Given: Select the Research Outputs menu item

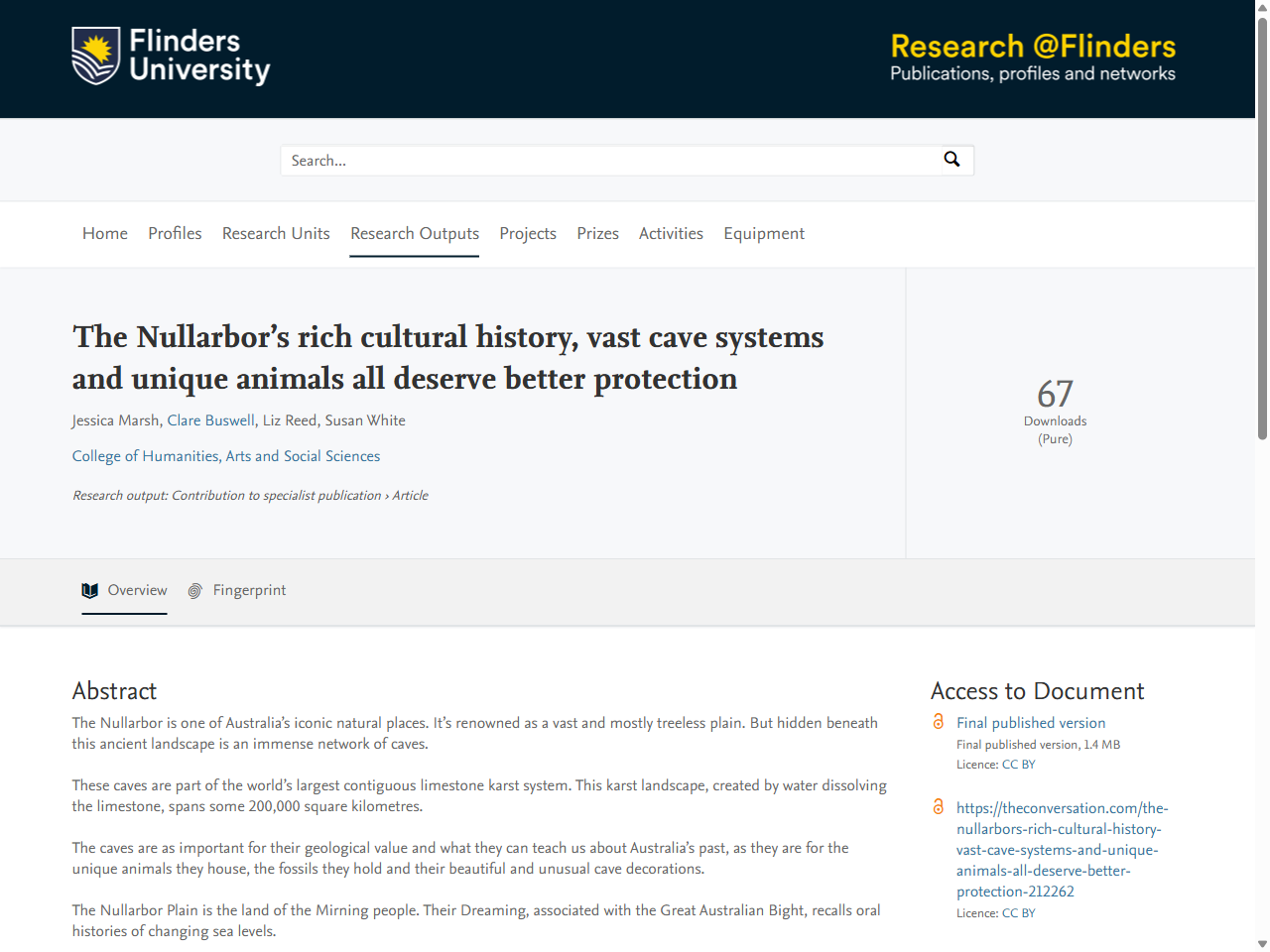Looking at the screenshot, I should click(x=415, y=233).
